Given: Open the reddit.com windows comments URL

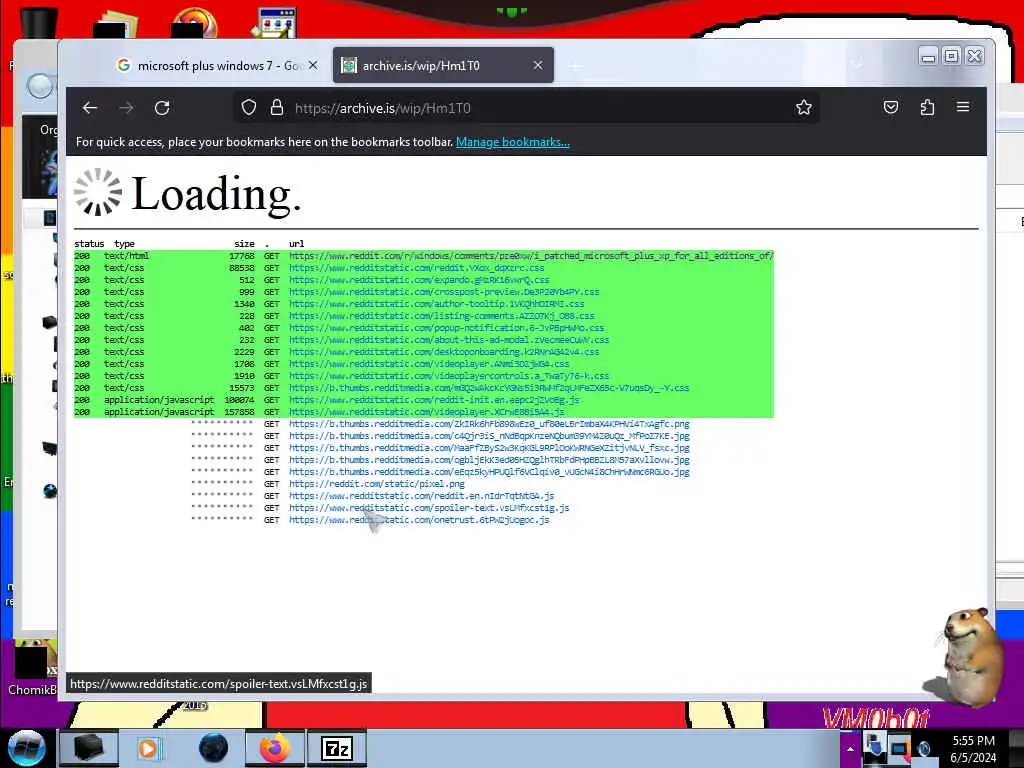Looking at the screenshot, I should coord(531,256).
